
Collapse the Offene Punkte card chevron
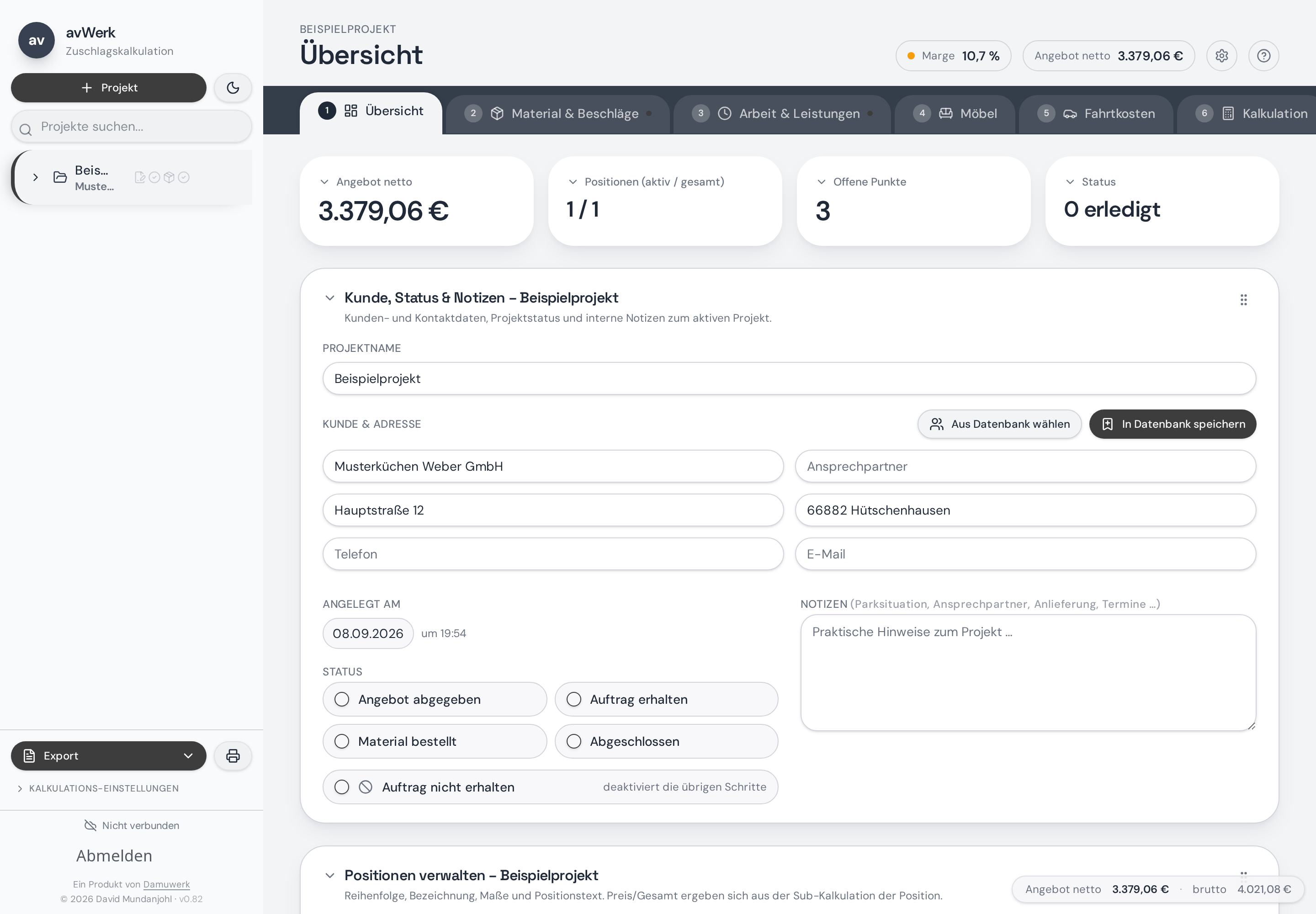point(821,181)
